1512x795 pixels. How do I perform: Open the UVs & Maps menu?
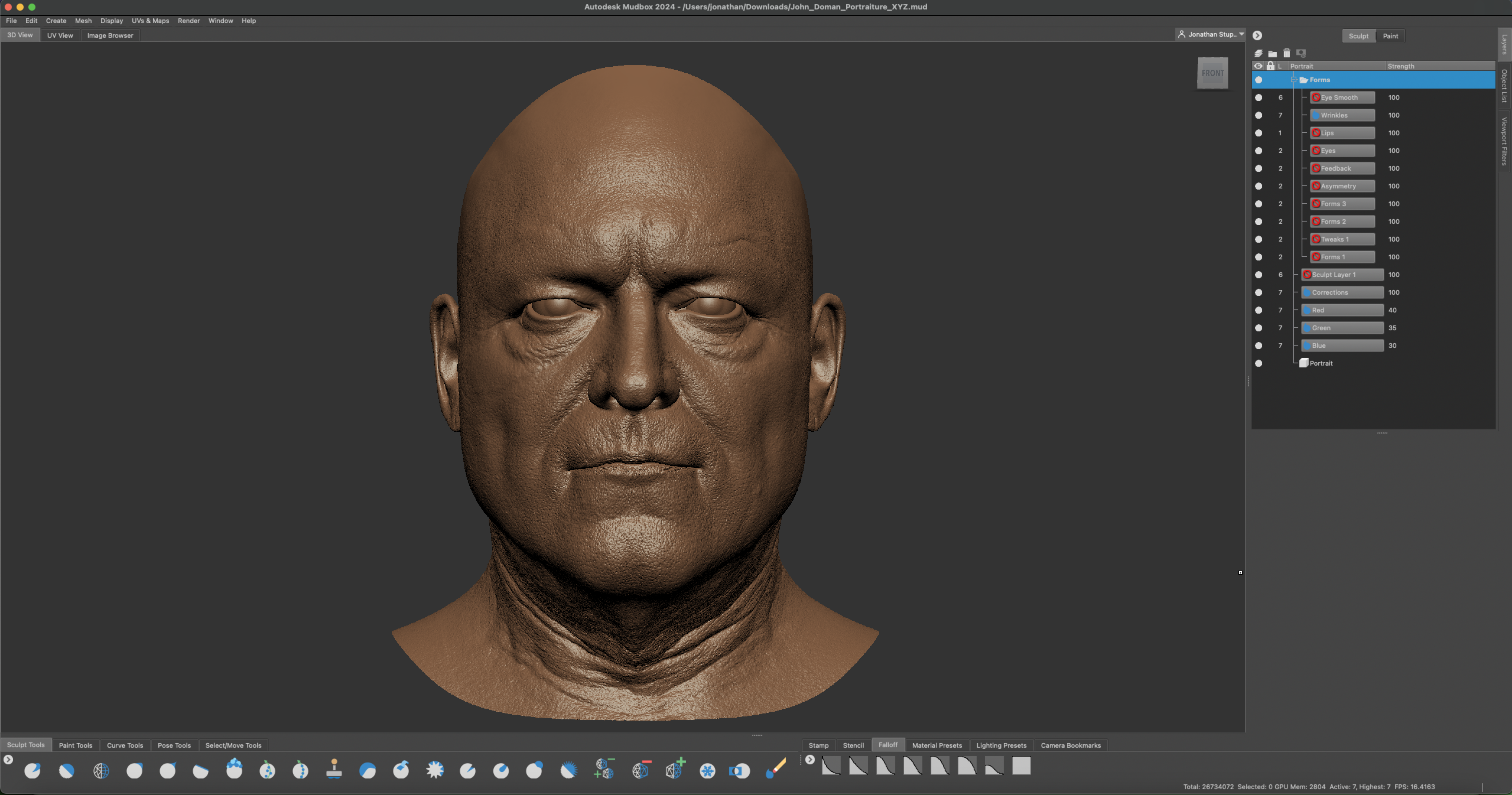tap(150, 21)
